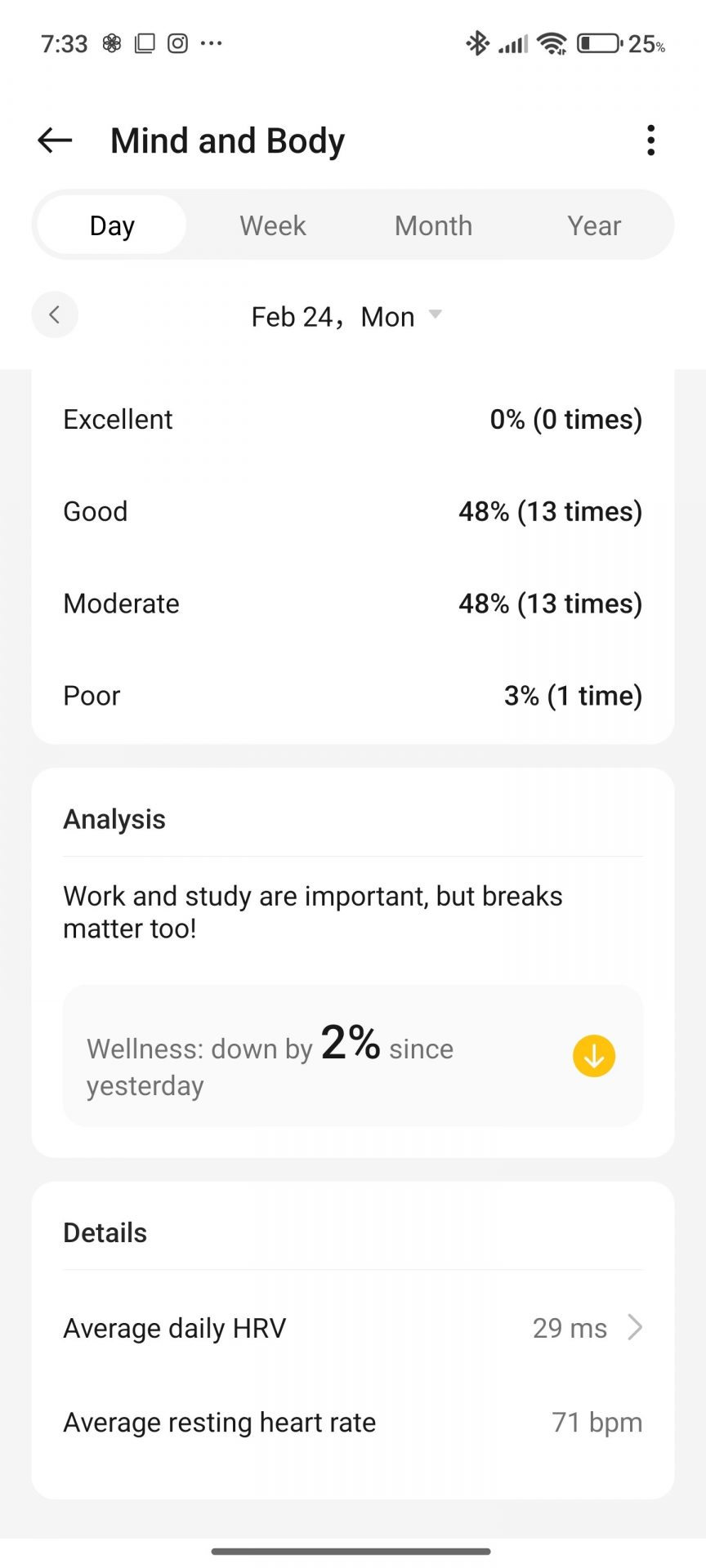Tap the back arrow icon
Viewport: 706px width, 1568px height.
[x=55, y=140]
